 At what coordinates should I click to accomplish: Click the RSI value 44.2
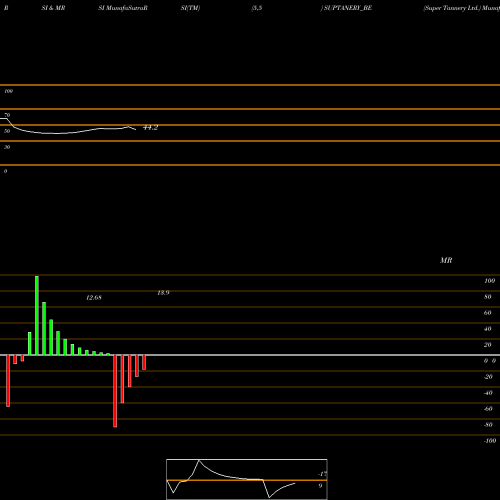pos(150,127)
